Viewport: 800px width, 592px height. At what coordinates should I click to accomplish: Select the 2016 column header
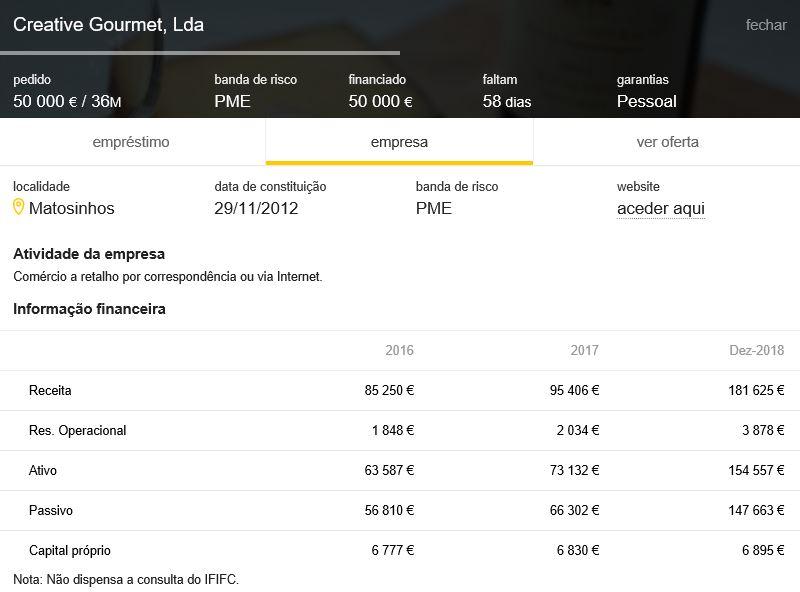399,351
